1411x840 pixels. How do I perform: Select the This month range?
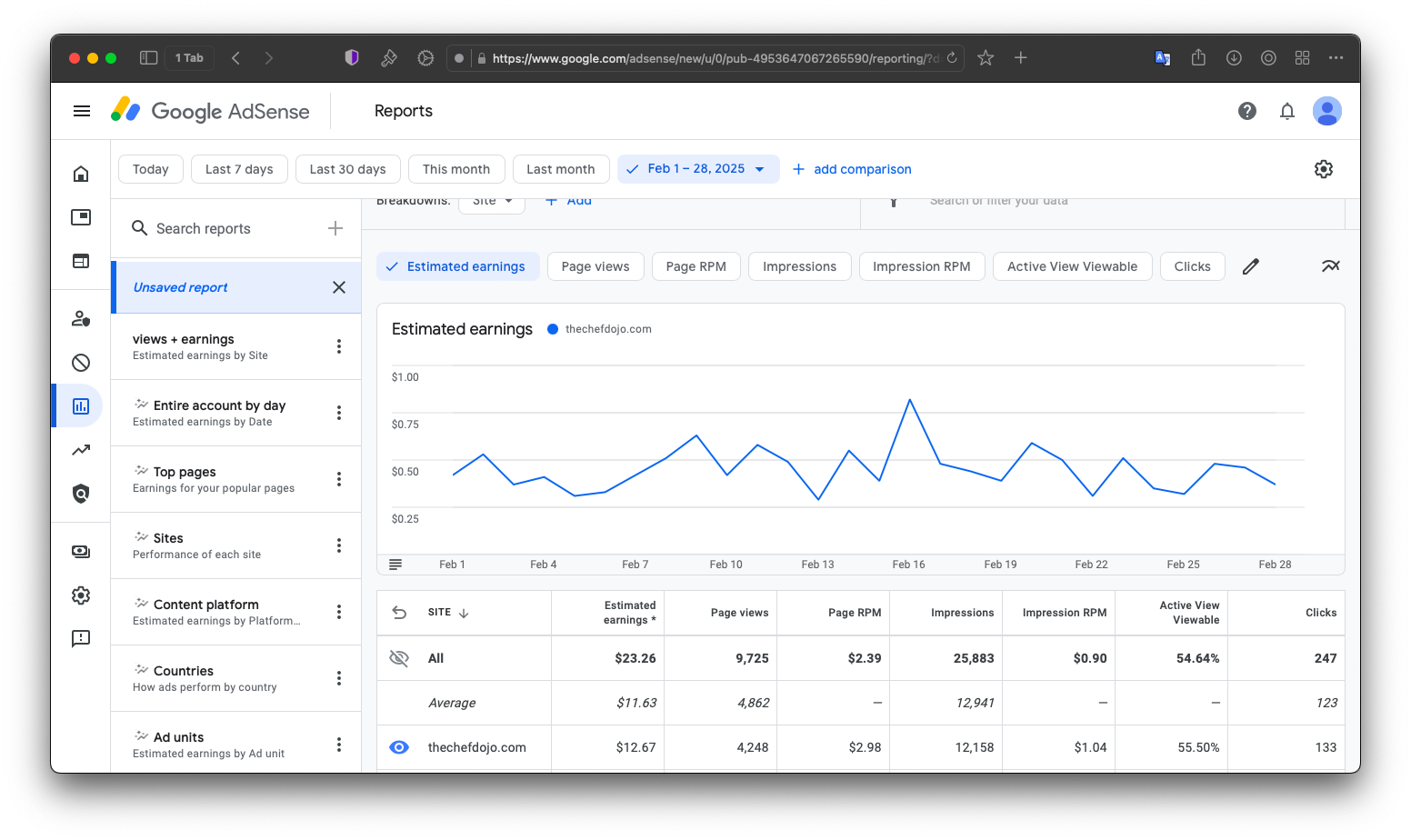pos(456,169)
